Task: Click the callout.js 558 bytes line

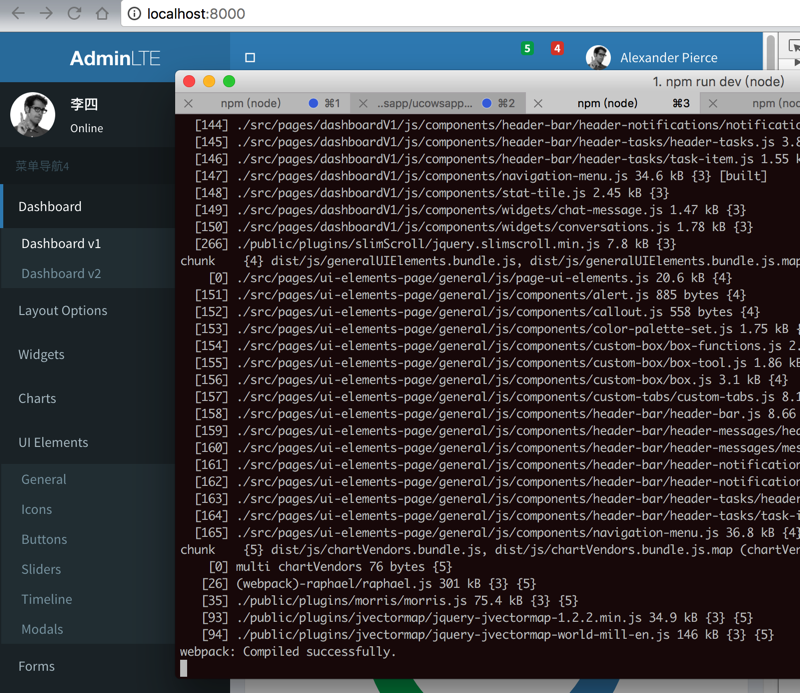Action: (478, 312)
